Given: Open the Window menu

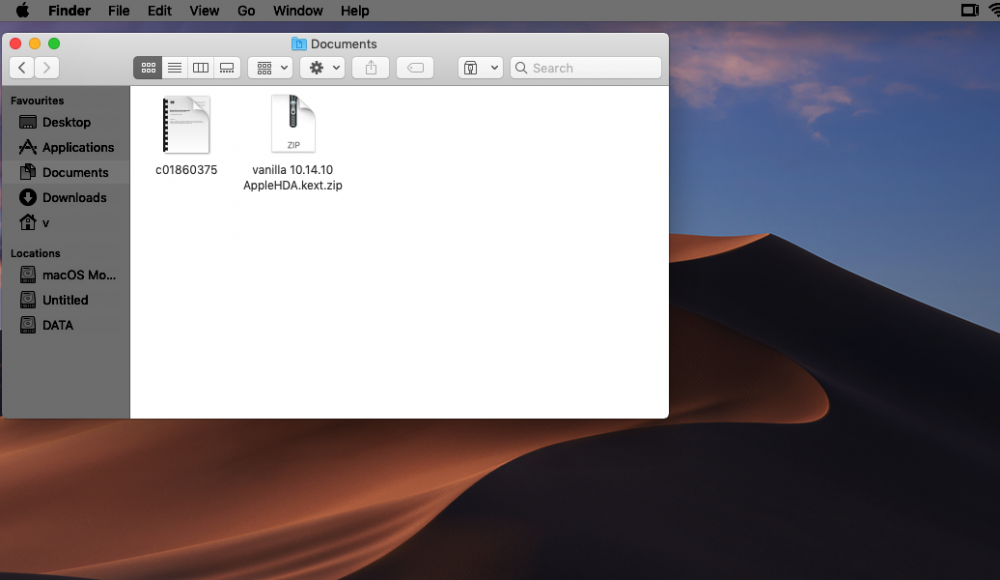Looking at the screenshot, I should click(298, 11).
